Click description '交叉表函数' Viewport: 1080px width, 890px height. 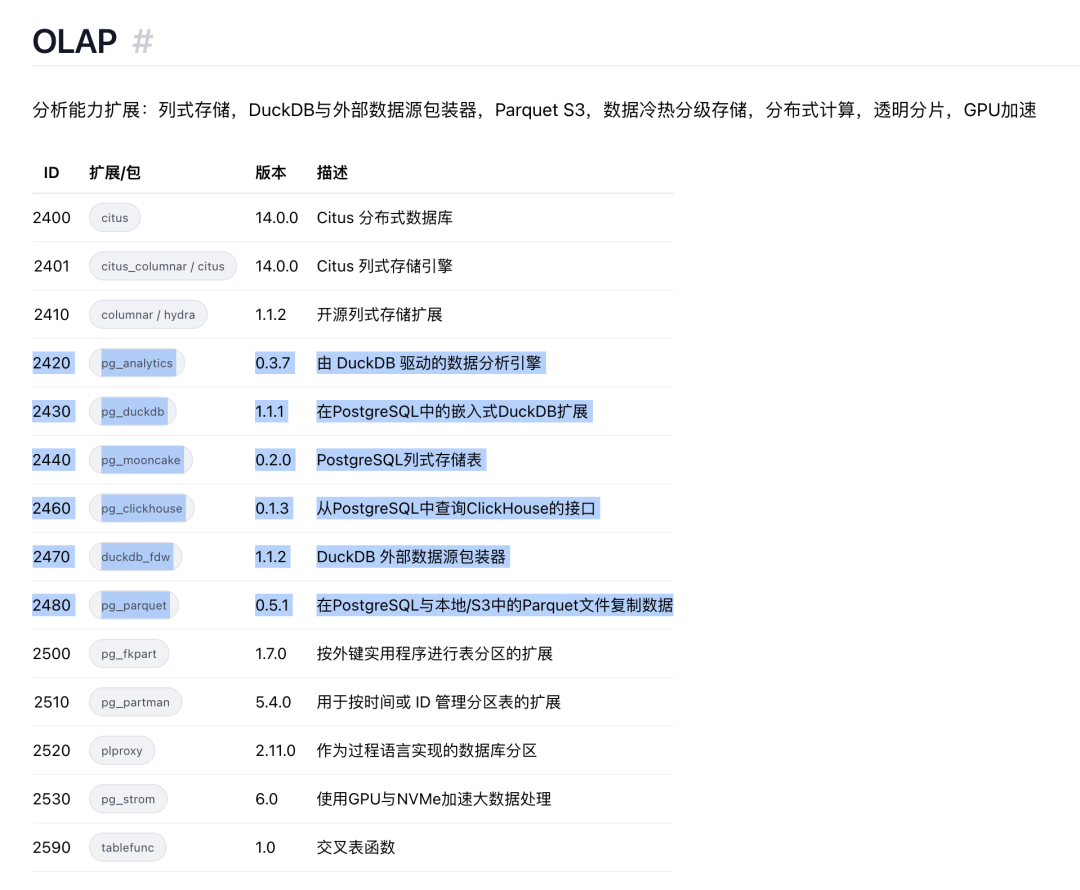click(356, 847)
